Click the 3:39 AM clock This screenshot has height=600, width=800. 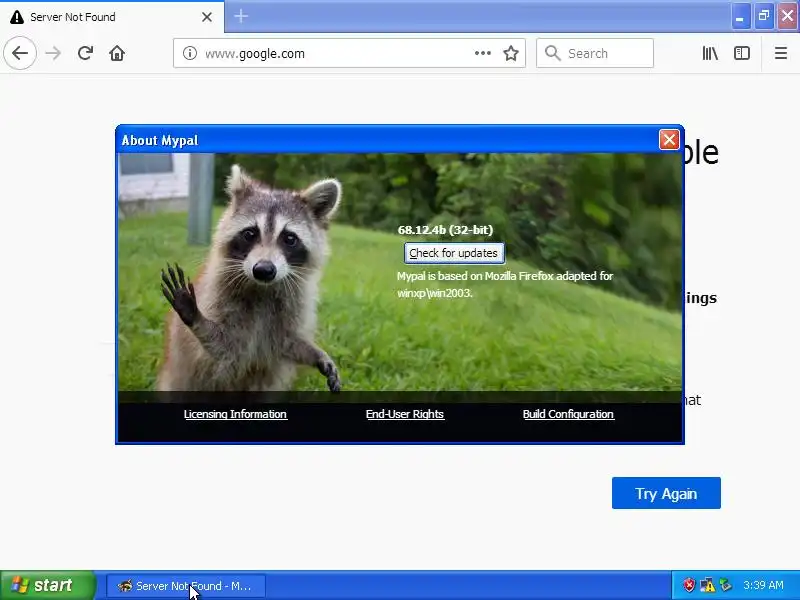763,585
